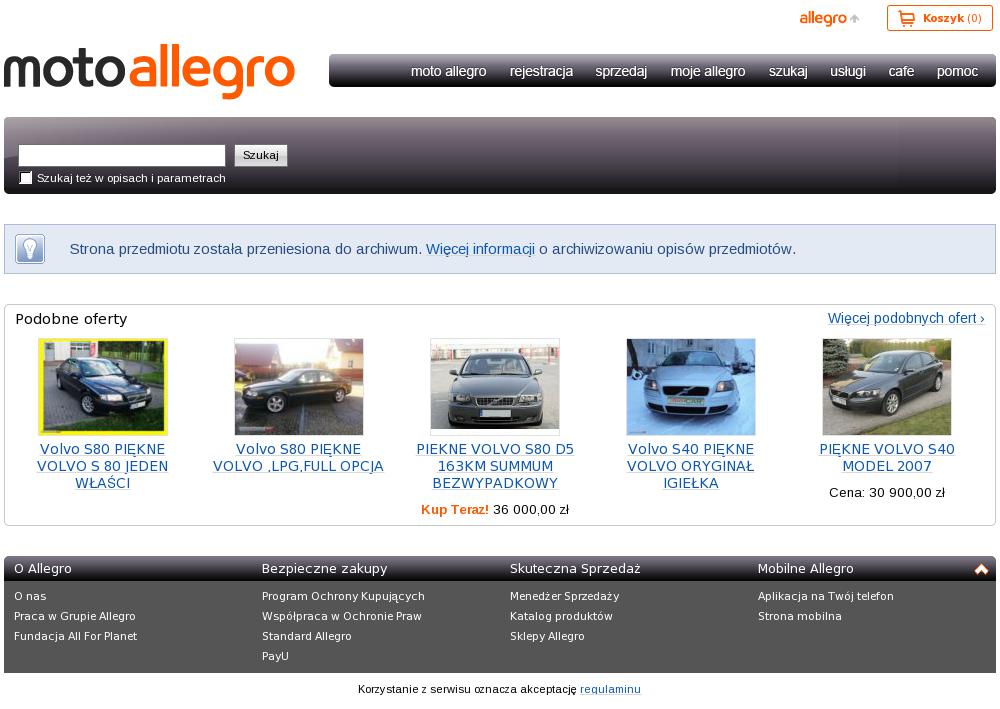Screen dimensions: 1000x709
Task: Open the moje allegro menu item
Action: pos(708,71)
